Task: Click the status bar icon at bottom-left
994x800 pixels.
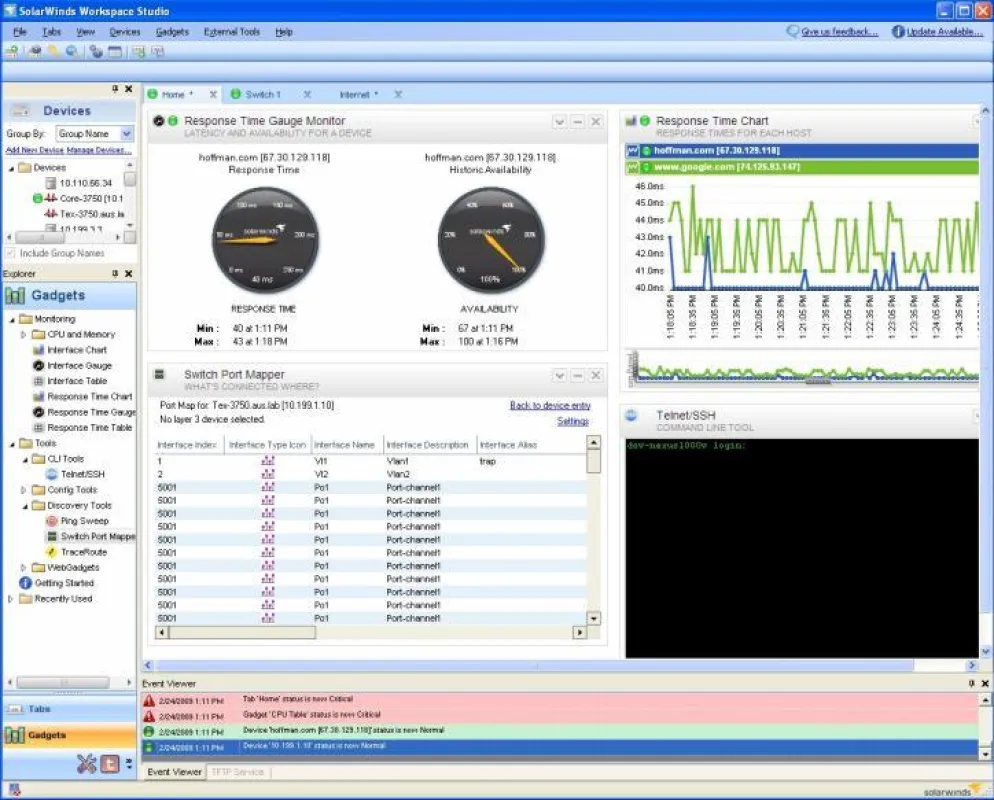Action: tap(14, 789)
